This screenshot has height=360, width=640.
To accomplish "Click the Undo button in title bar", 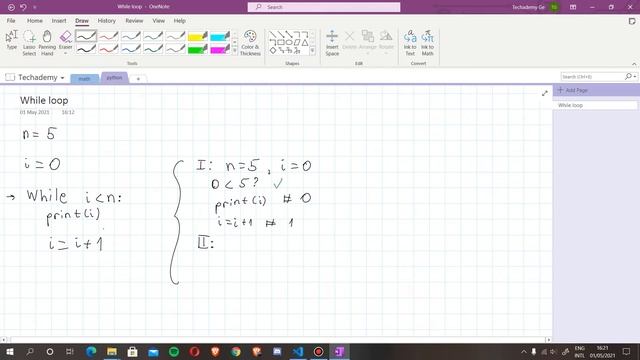I will [x=23, y=7].
